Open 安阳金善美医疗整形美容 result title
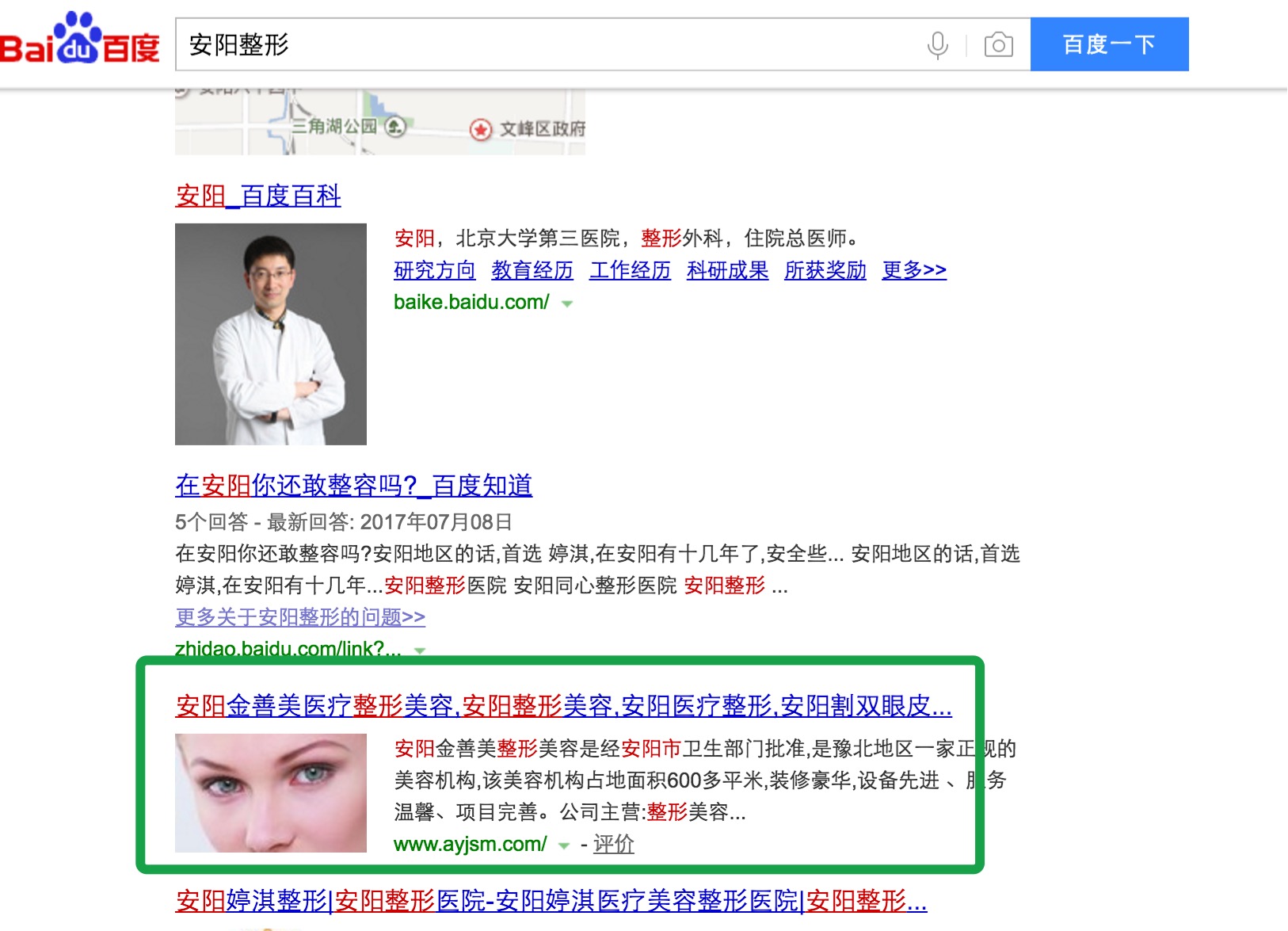The width and height of the screenshot is (1288, 931). (563, 705)
